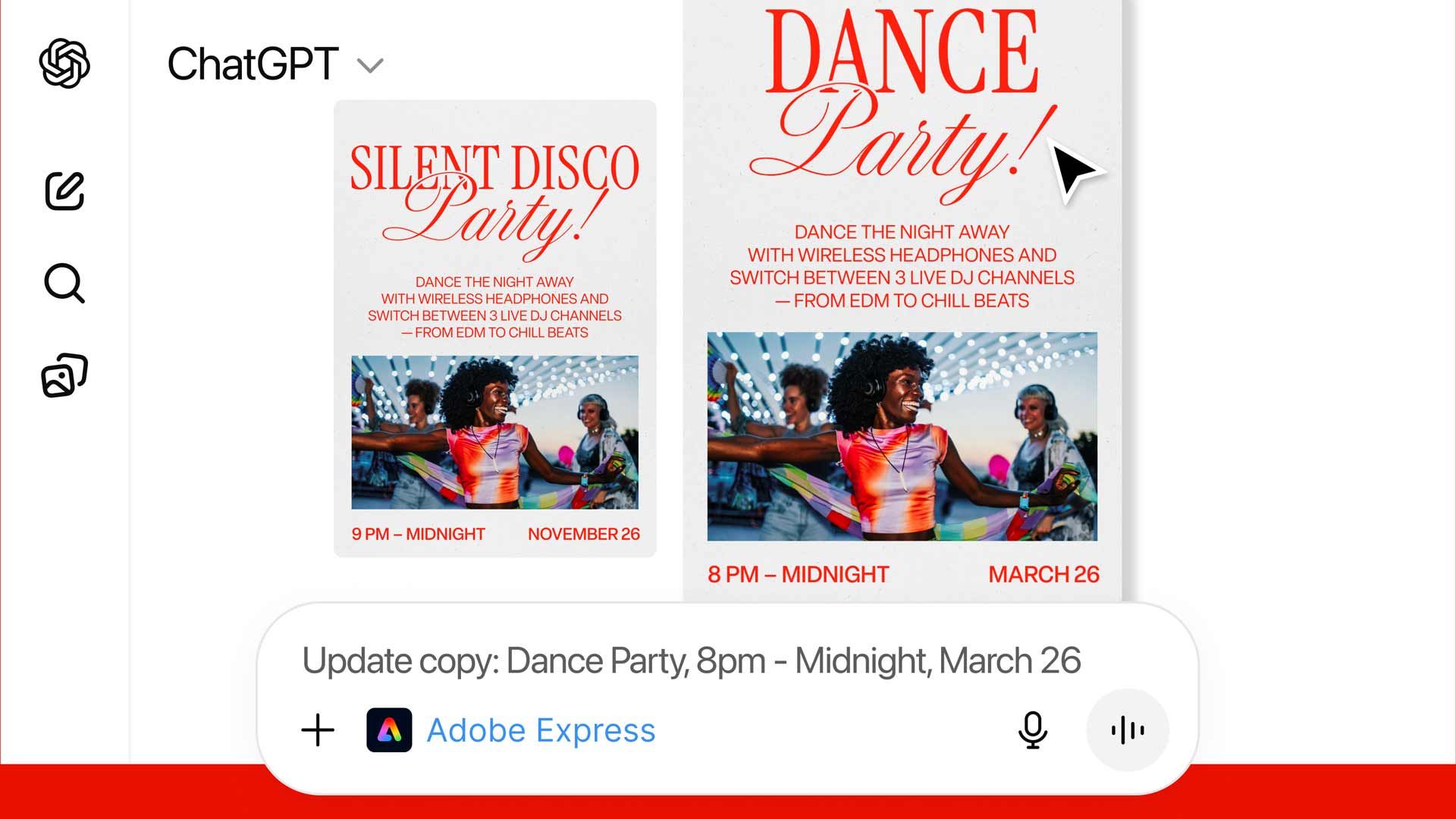Expand the ChatGPT model chevron dropdown
Image resolution: width=1456 pixels, height=819 pixels.
pyautogui.click(x=370, y=66)
